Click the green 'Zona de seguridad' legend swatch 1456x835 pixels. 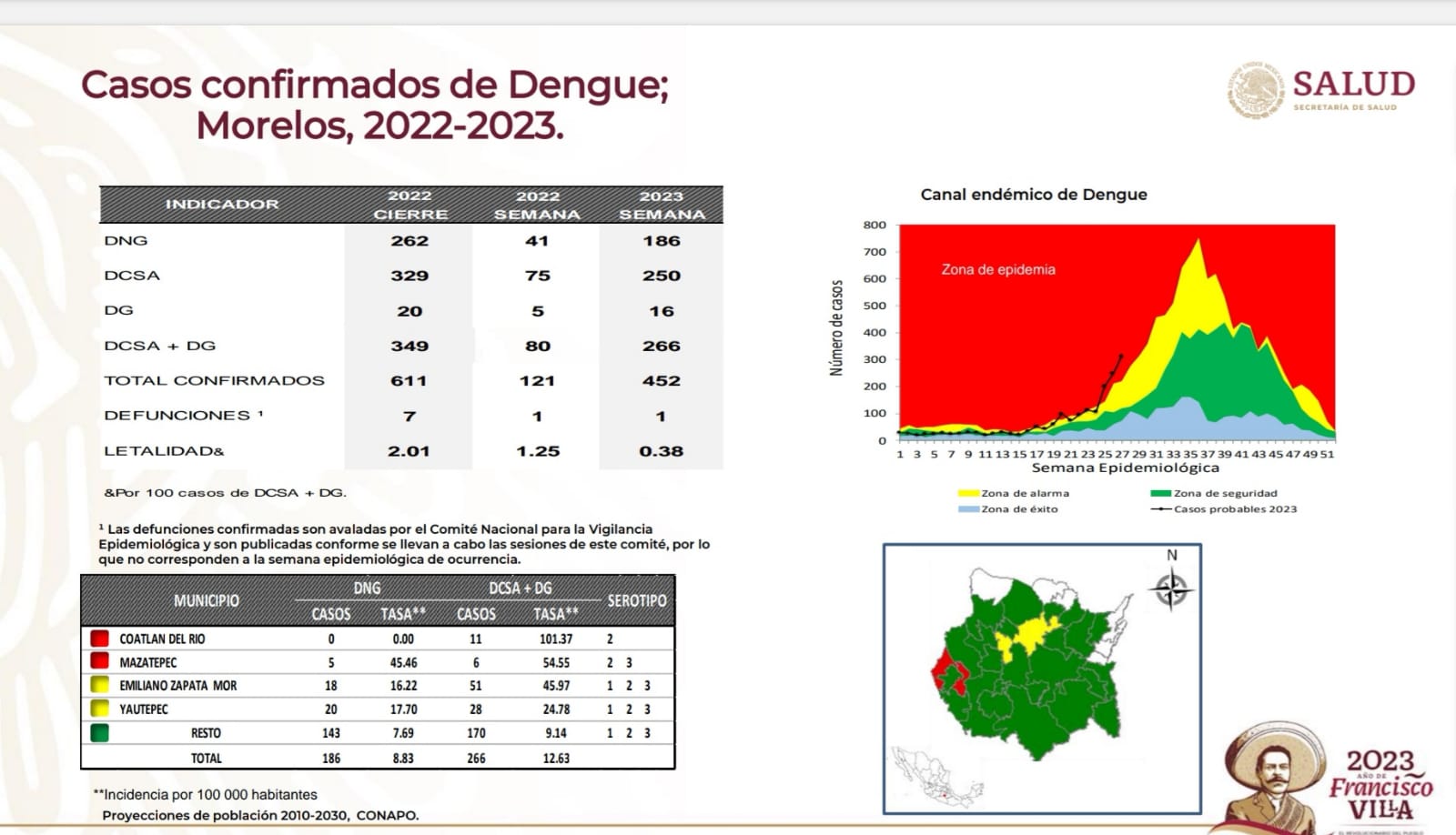tap(1161, 493)
